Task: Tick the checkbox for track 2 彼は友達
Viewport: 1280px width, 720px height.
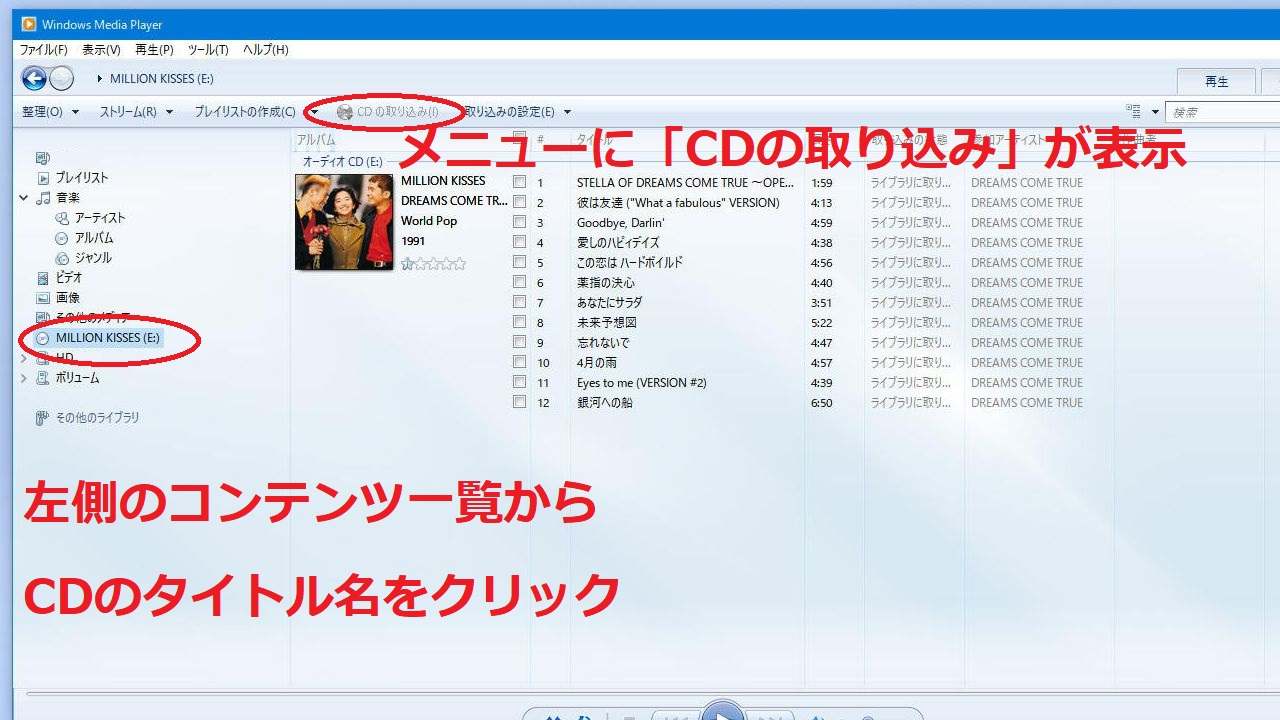Action: click(519, 202)
